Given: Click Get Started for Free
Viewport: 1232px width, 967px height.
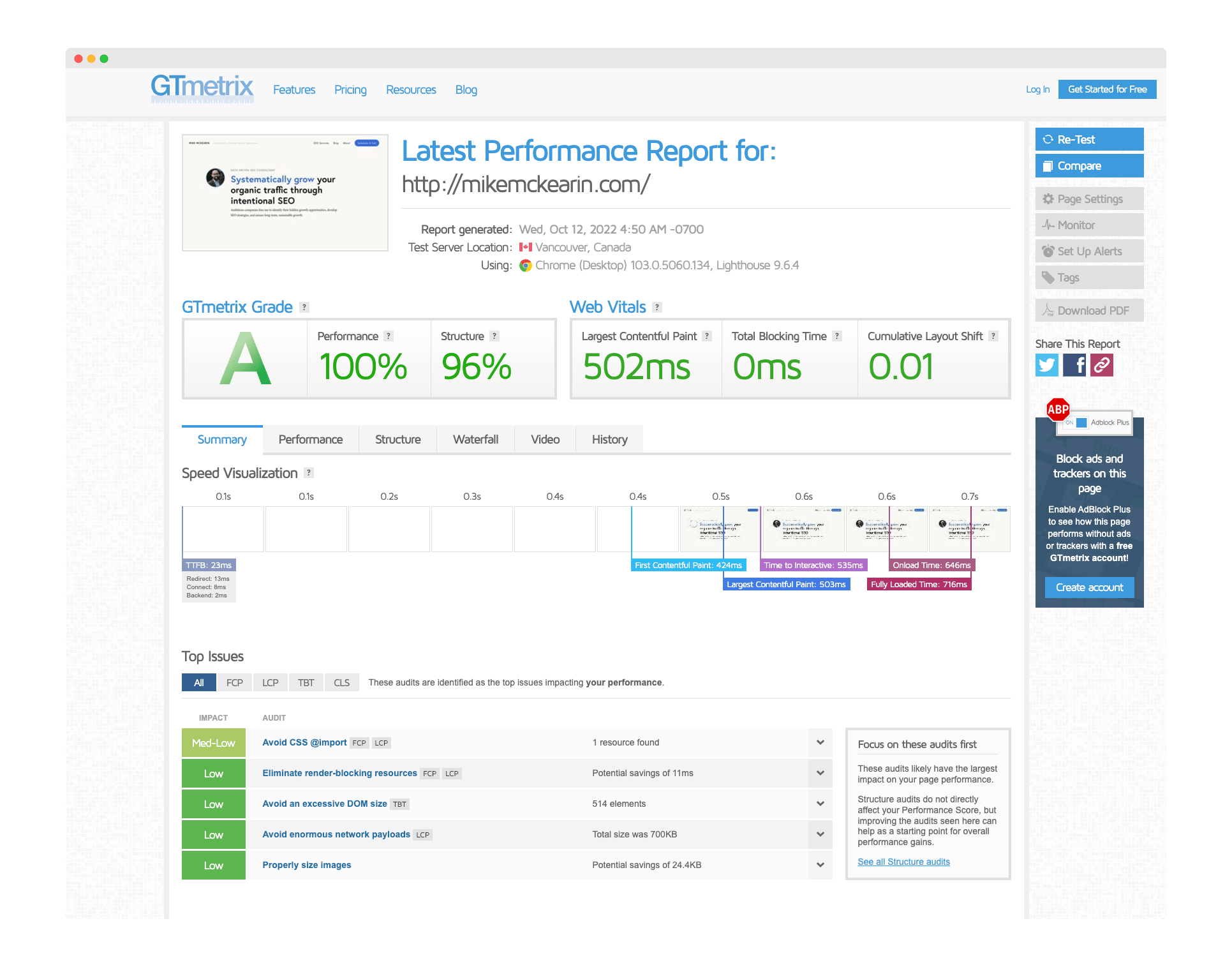Looking at the screenshot, I should pyautogui.click(x=1108, y=89).
